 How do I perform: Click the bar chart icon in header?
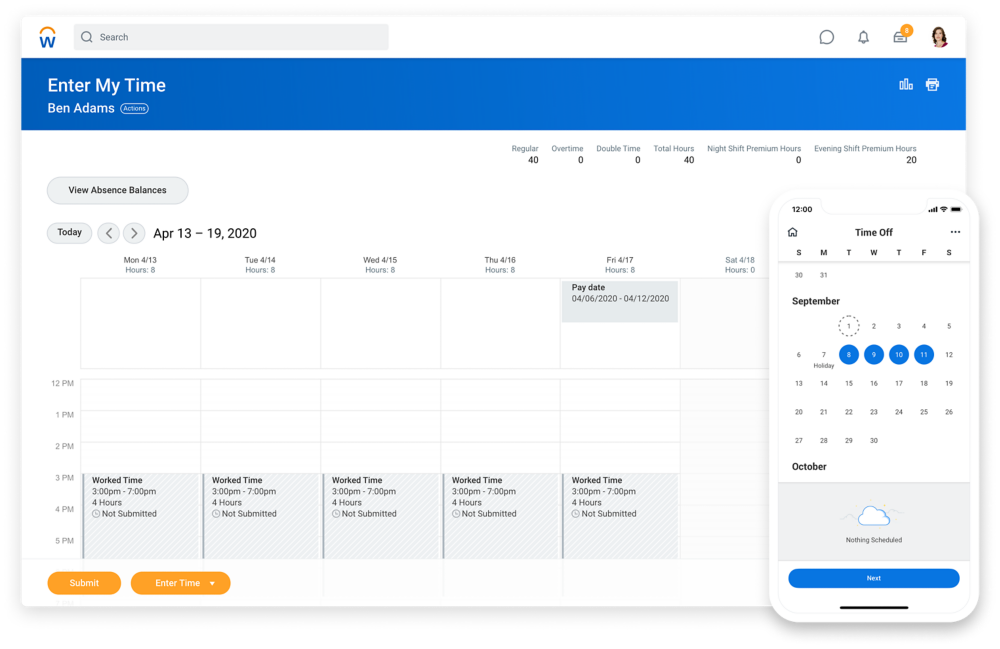[x=906, y=85]
